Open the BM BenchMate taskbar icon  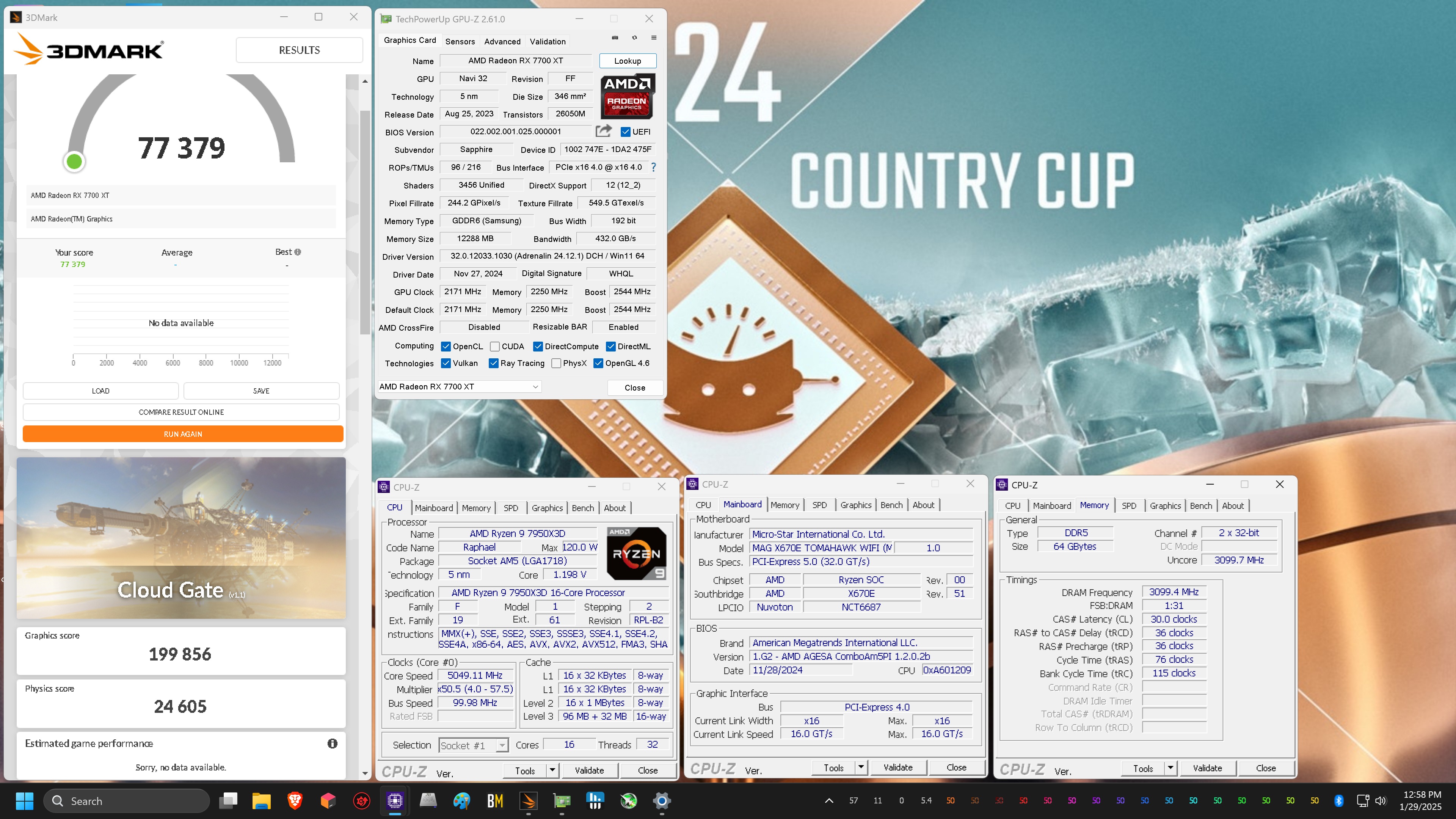coord(495,801)
